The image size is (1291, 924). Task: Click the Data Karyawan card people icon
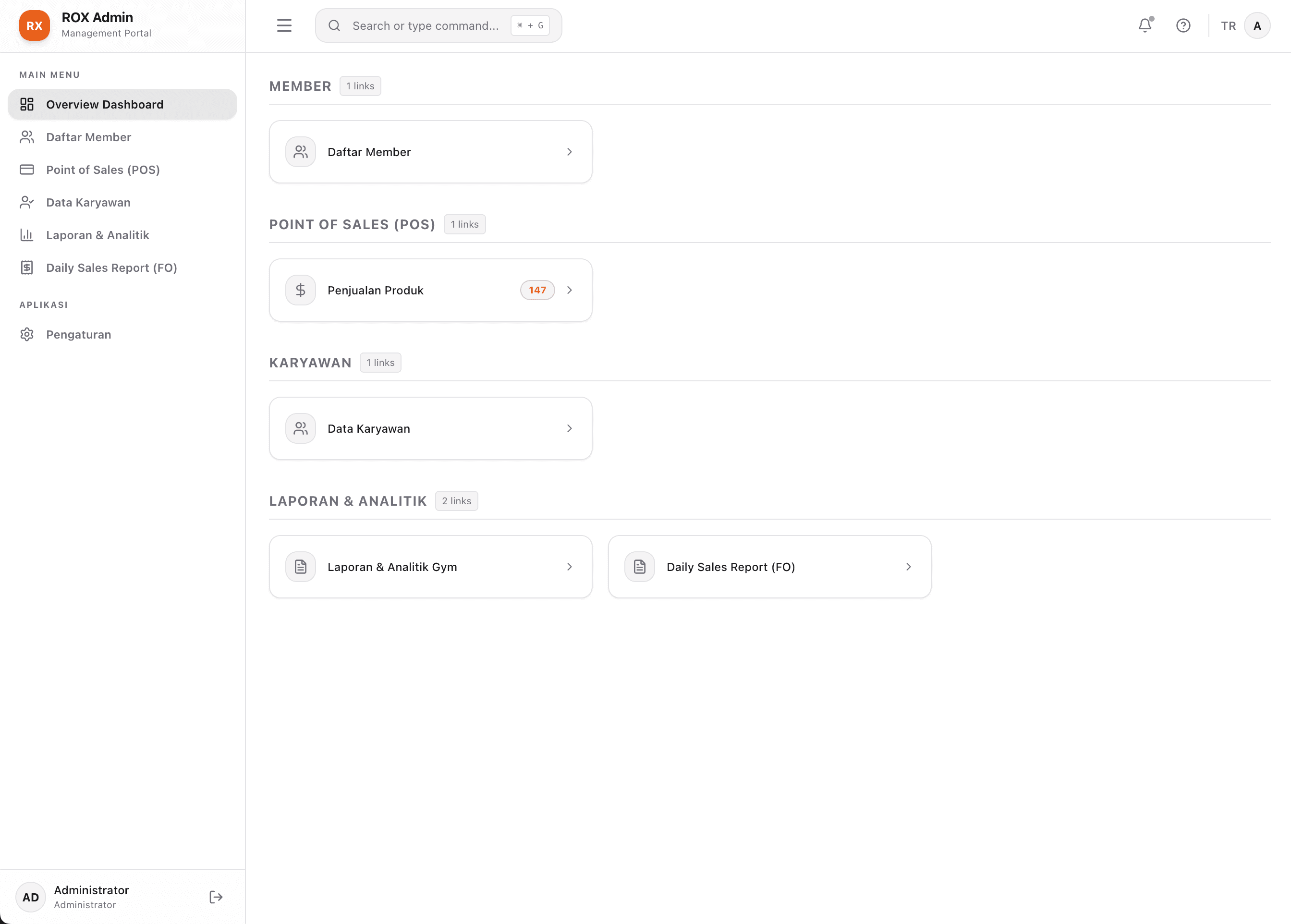click(x=301, y=428)
